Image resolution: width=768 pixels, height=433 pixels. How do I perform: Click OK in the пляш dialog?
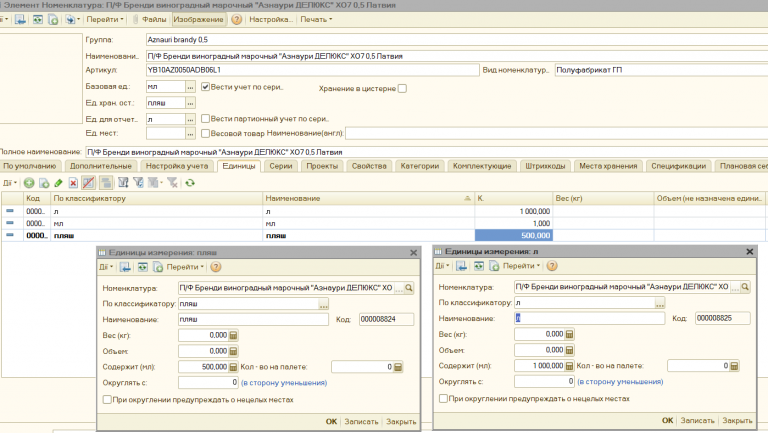[x=332, y=421]
